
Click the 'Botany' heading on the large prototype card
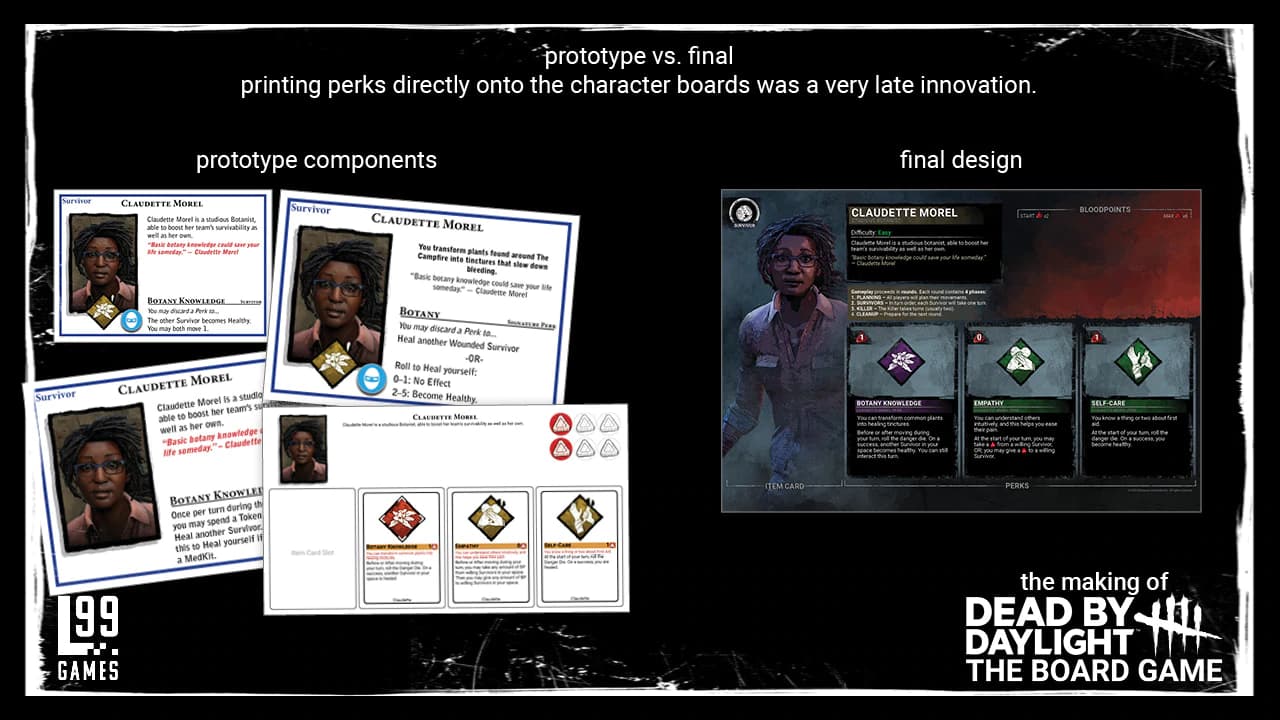(420, 314)
